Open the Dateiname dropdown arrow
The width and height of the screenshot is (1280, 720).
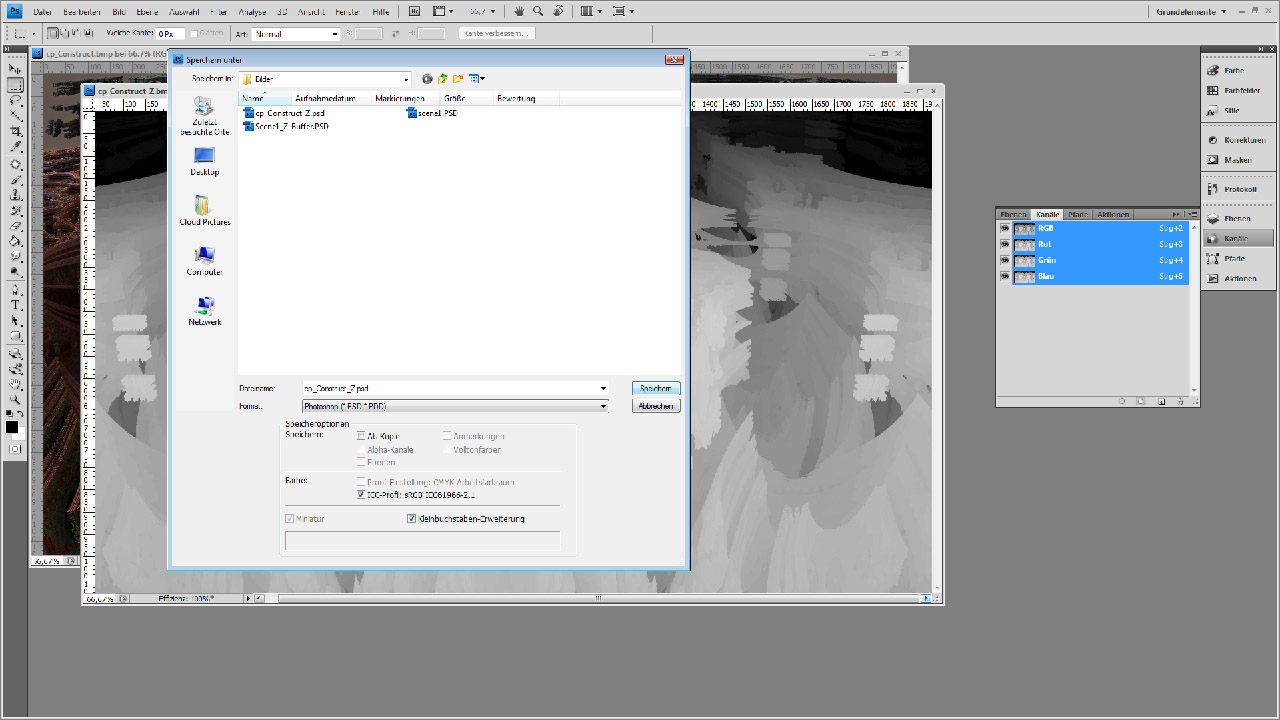coord(603,388)
